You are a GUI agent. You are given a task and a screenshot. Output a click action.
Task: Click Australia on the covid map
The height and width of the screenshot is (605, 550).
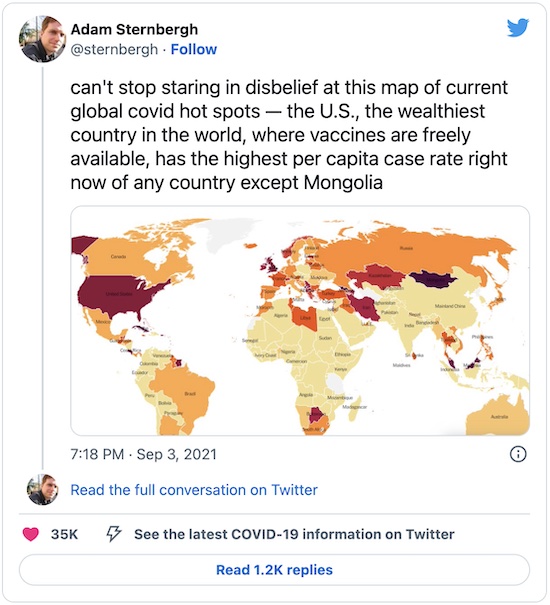[x=498, y=416]
